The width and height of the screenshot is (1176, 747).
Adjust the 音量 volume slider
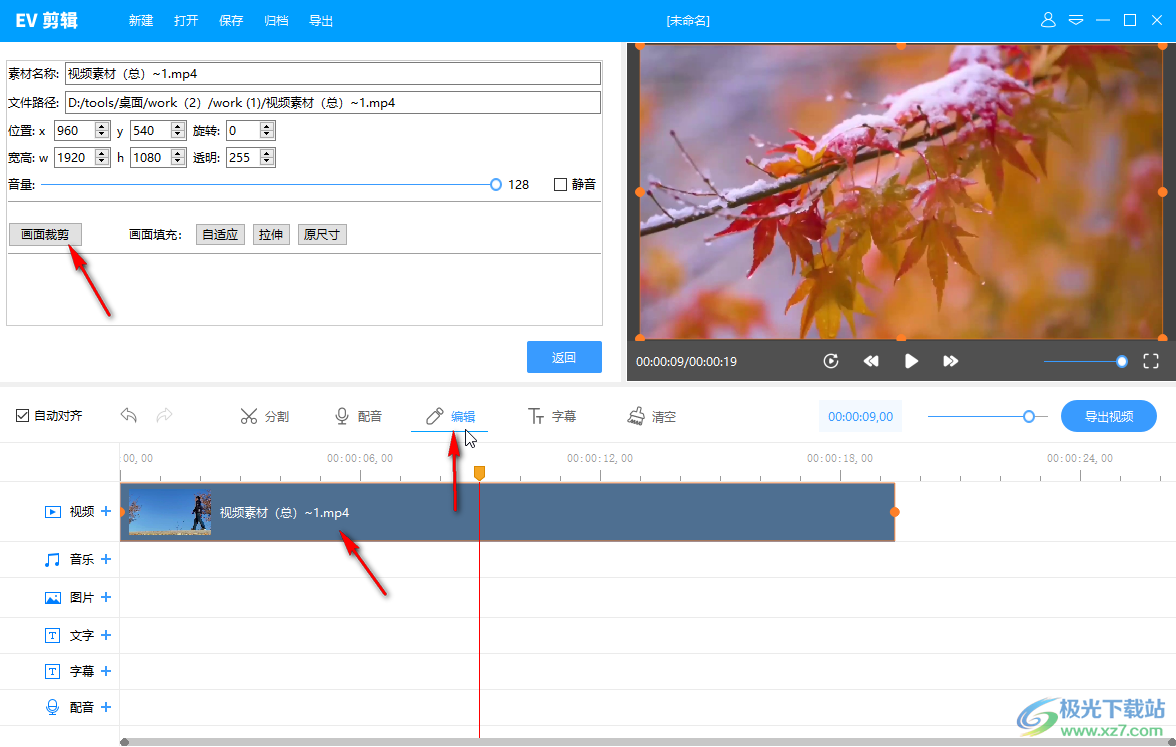click(x=496, y=184)
